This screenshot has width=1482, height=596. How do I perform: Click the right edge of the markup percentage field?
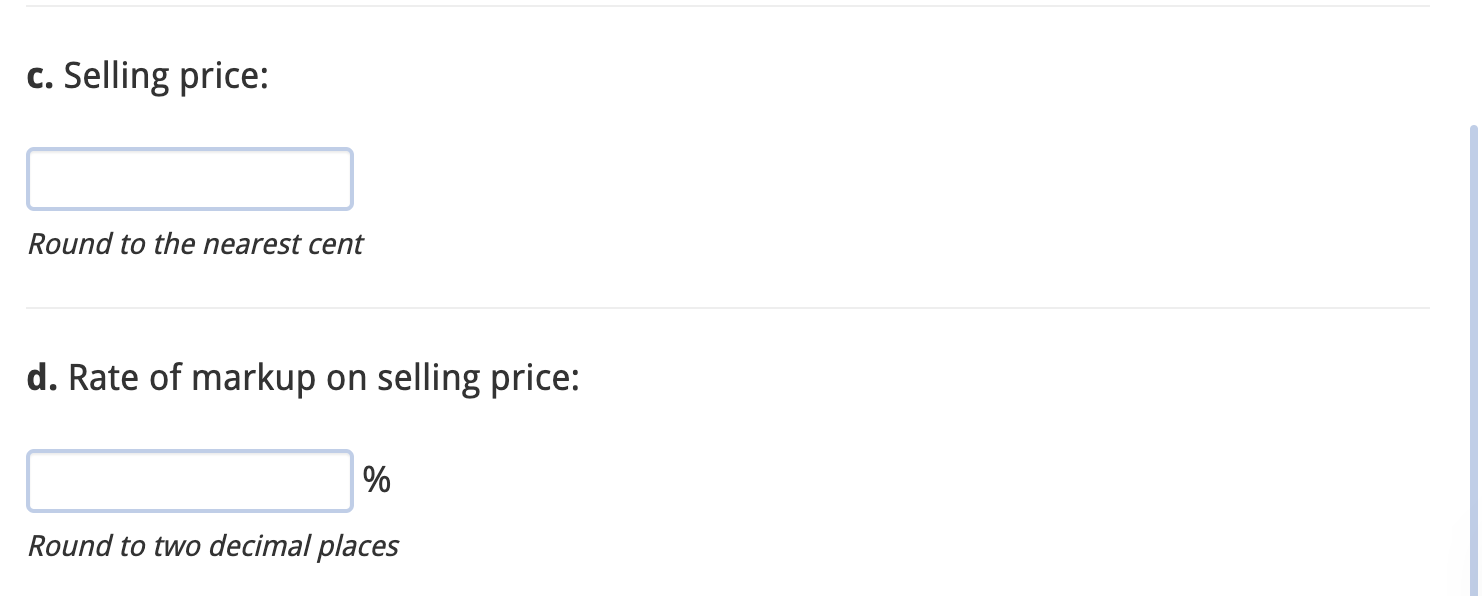point(351,481)
